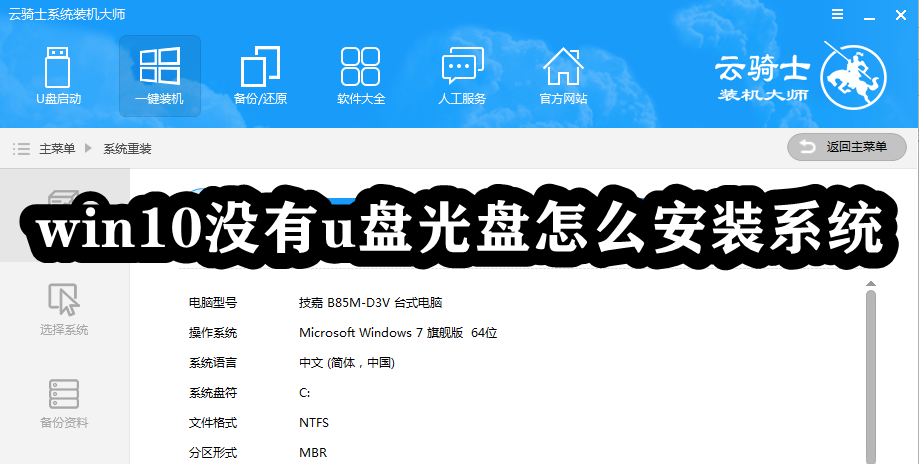This screenshot has width=919, height=464.
Task: Click the MBR value
Action: click(313, 452)
